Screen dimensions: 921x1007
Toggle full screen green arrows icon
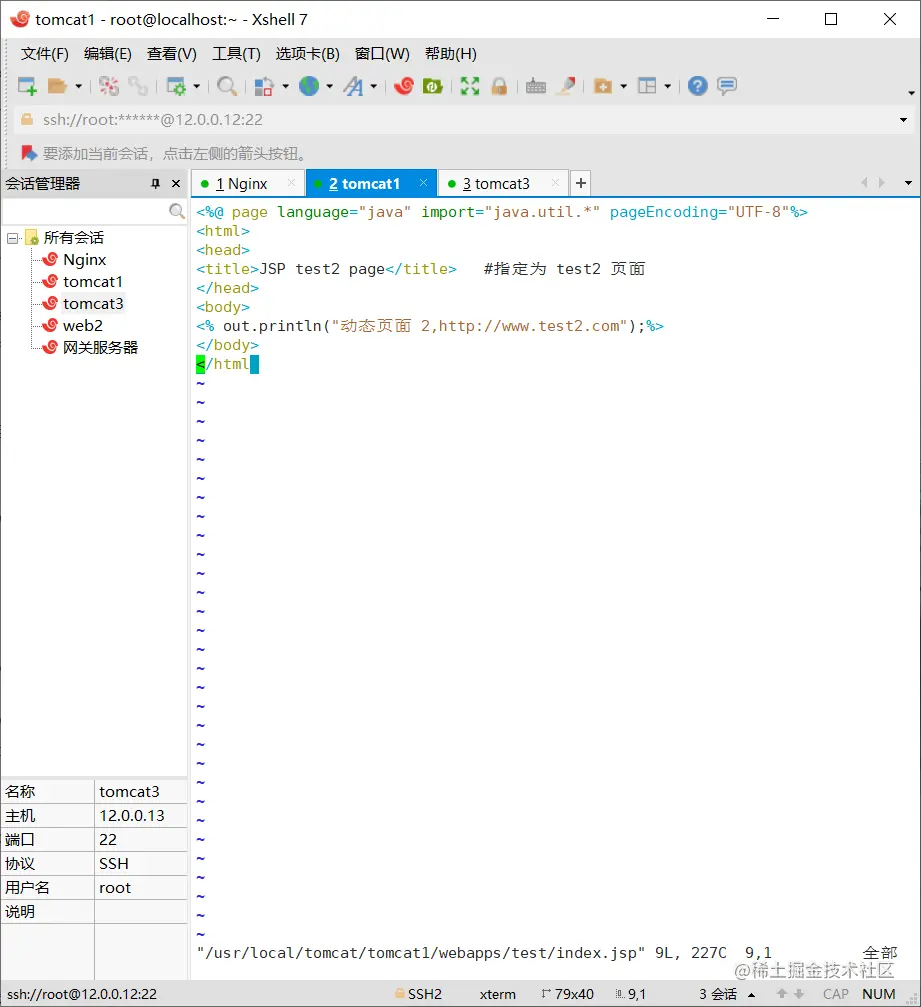(x=470, y=85)
